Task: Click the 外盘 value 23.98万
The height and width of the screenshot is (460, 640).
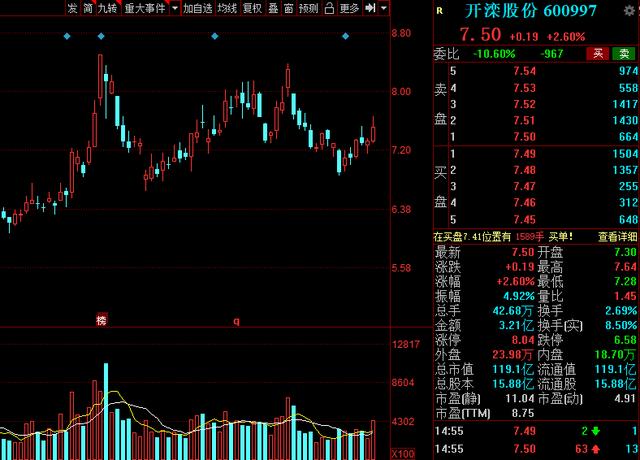Action: coord(513,355)
